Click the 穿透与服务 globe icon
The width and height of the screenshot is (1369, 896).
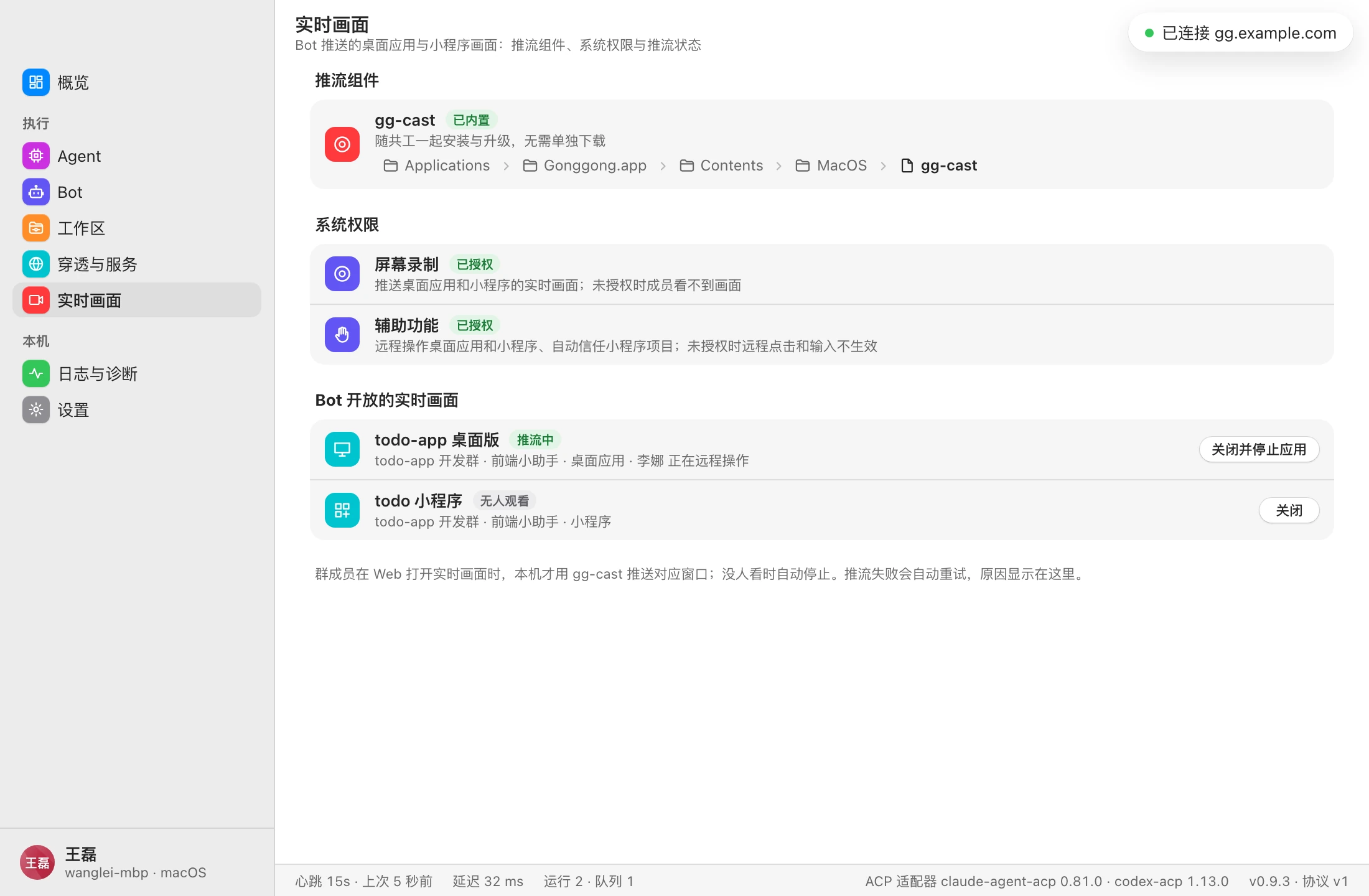pyautogui.click(x=36, y=264)
